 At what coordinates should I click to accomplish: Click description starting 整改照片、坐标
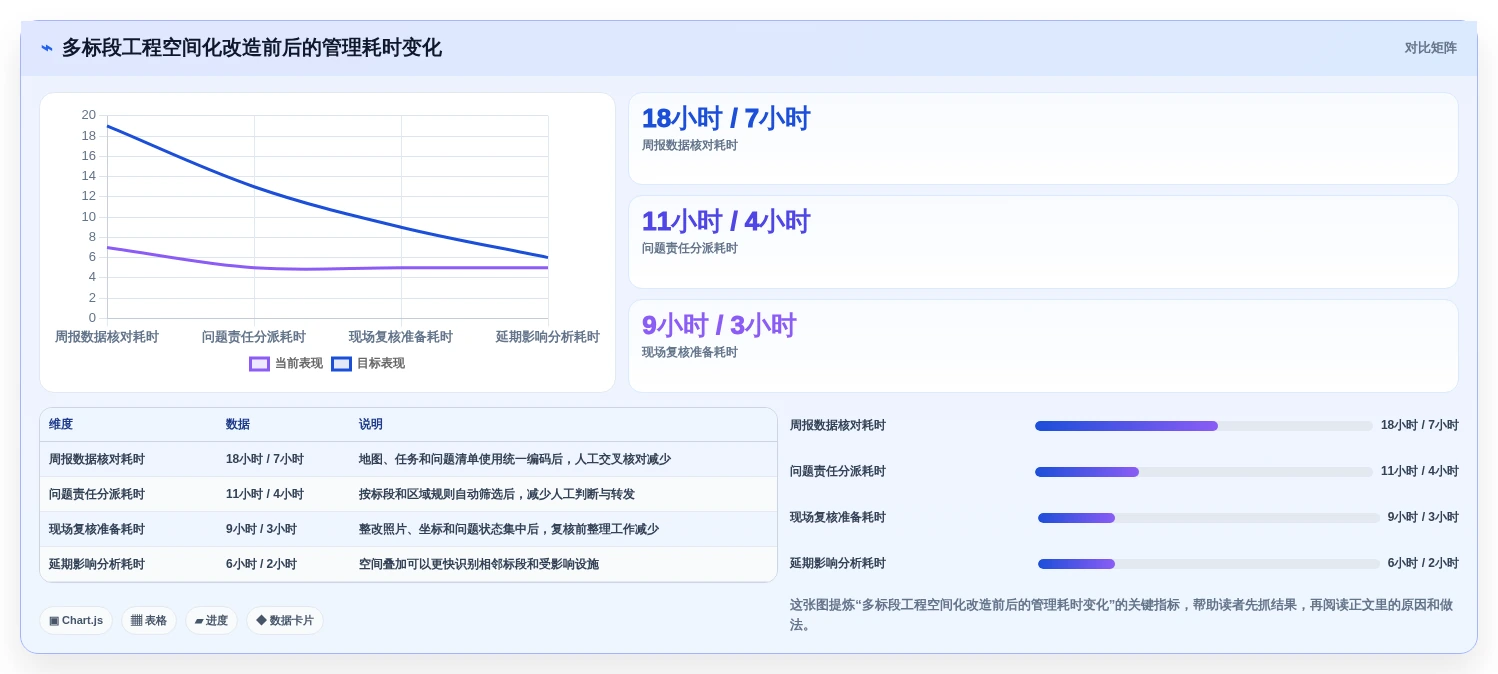[x=509, y=530]
